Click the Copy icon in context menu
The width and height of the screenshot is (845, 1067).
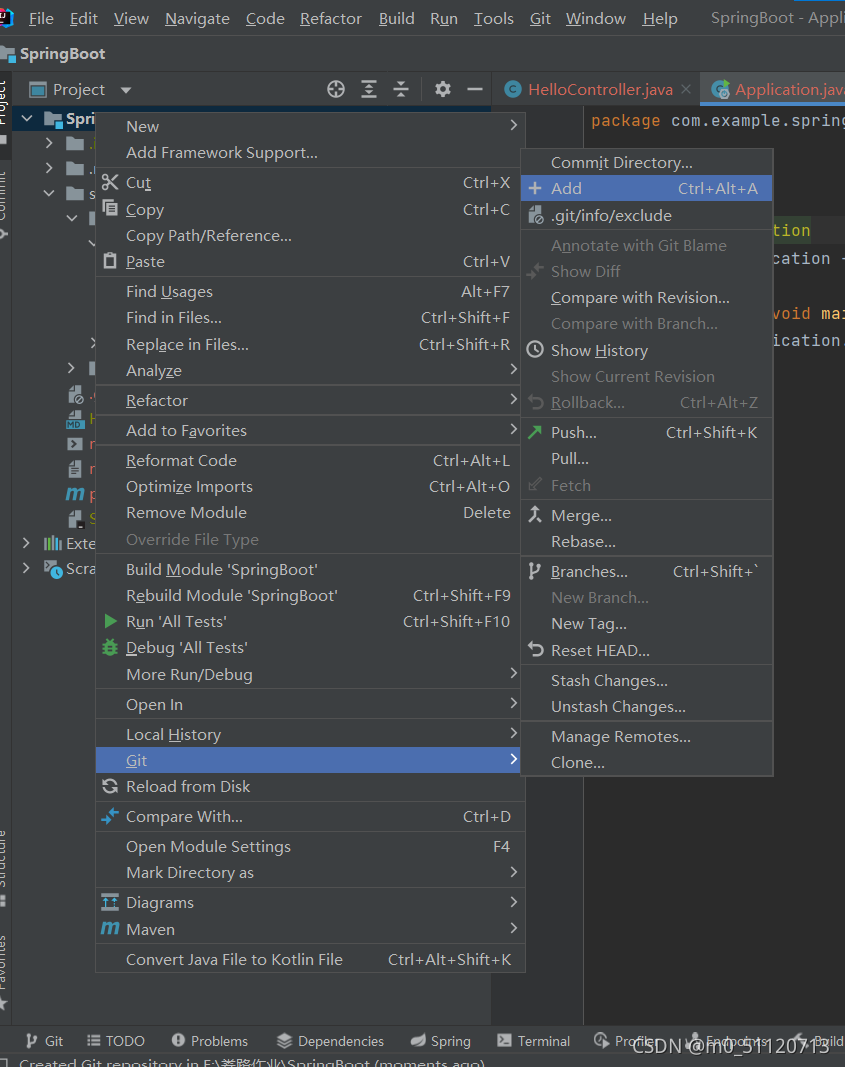tap(110, 208)
